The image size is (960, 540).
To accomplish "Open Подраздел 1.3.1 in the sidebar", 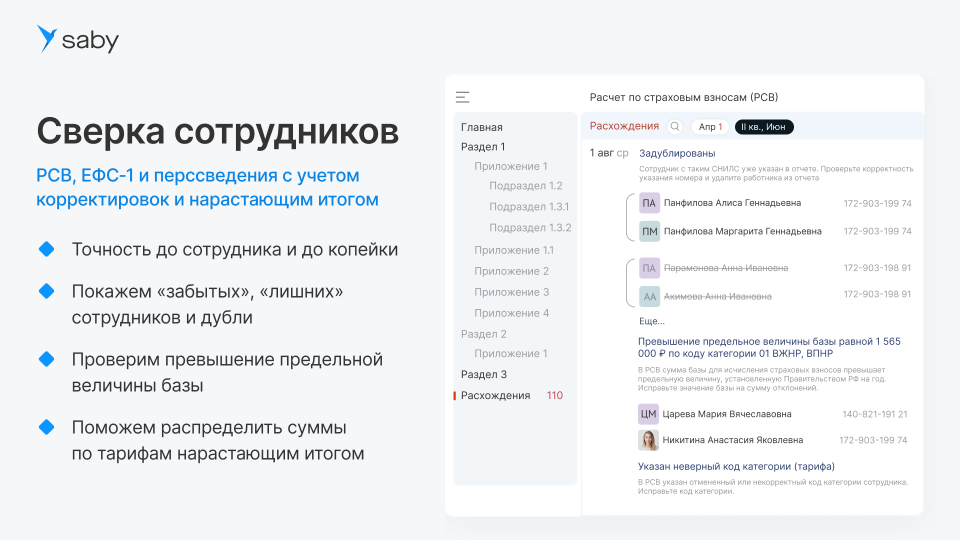I will (x=529, y=206).
